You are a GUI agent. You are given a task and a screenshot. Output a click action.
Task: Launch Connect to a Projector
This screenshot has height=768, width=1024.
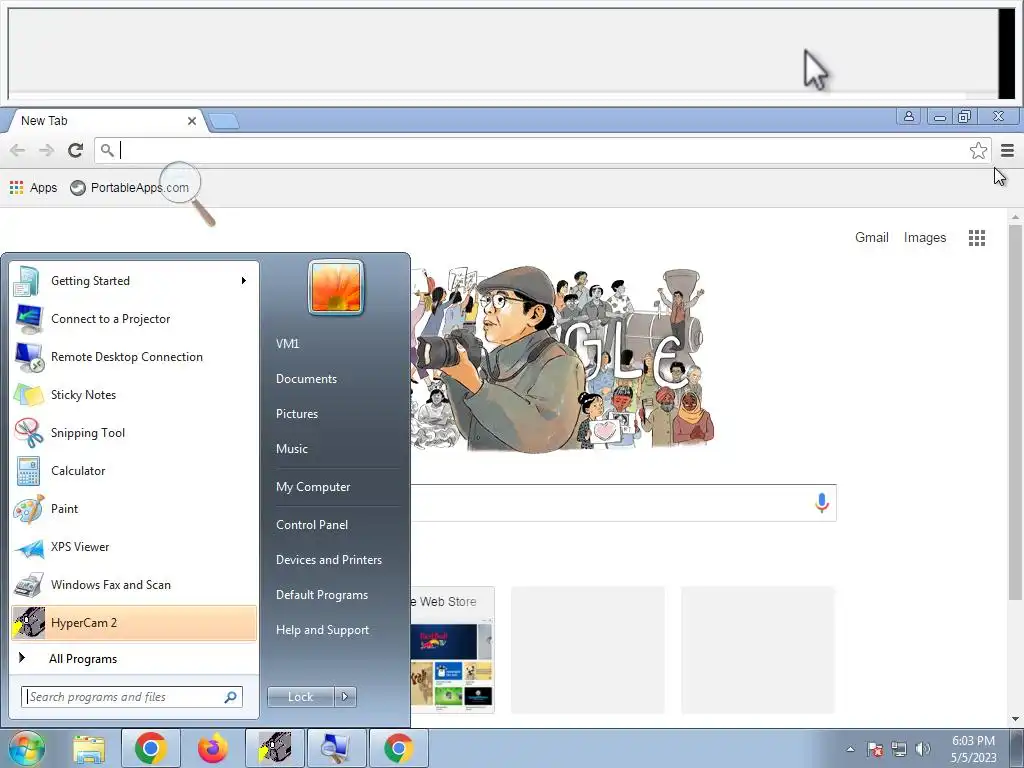[134, 319]
